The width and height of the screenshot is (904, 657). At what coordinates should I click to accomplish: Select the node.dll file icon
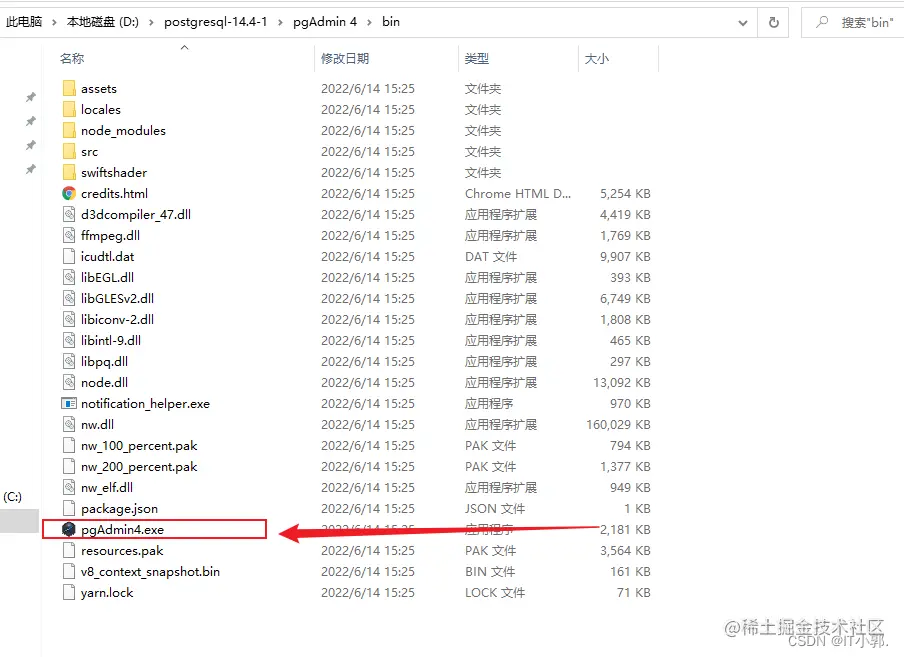(69, 383)
